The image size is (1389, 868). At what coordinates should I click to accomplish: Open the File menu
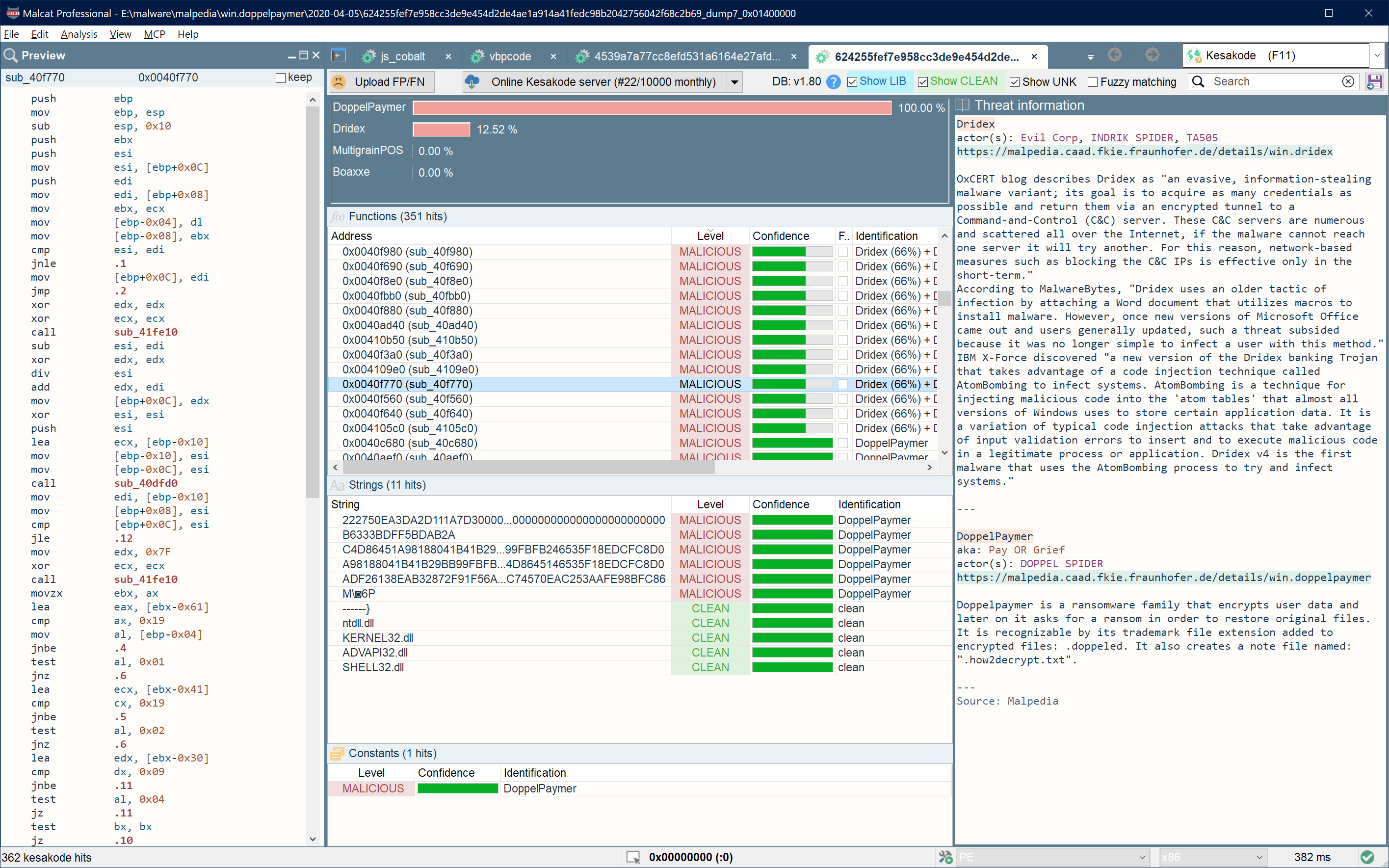point(11,34)
